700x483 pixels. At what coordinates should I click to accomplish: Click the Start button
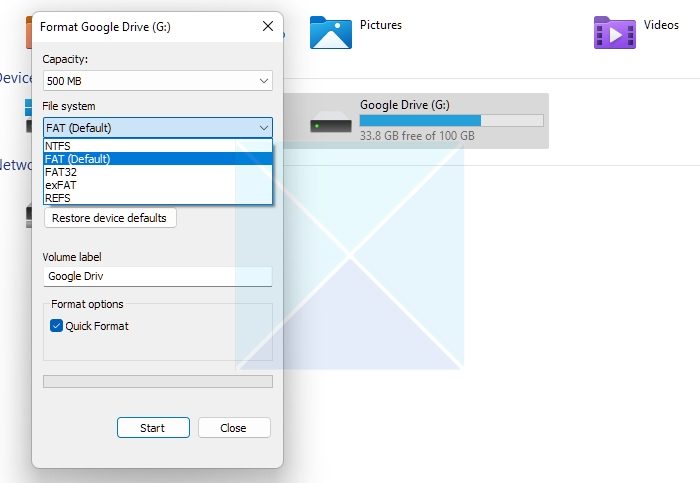[x=153, y=428]
